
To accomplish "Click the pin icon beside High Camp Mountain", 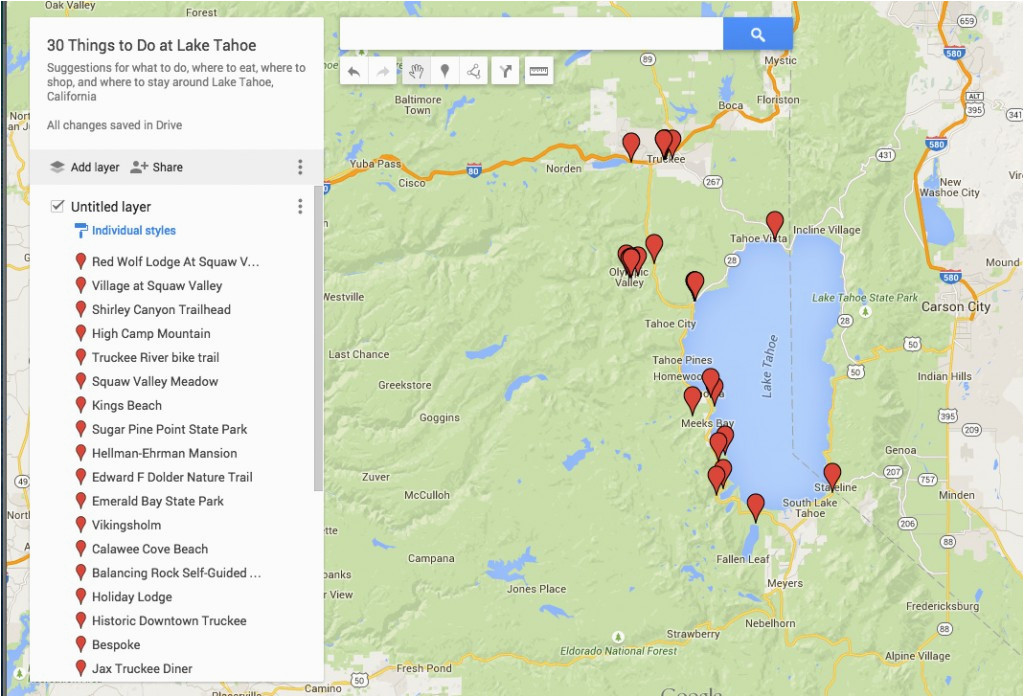I will 81,333.
